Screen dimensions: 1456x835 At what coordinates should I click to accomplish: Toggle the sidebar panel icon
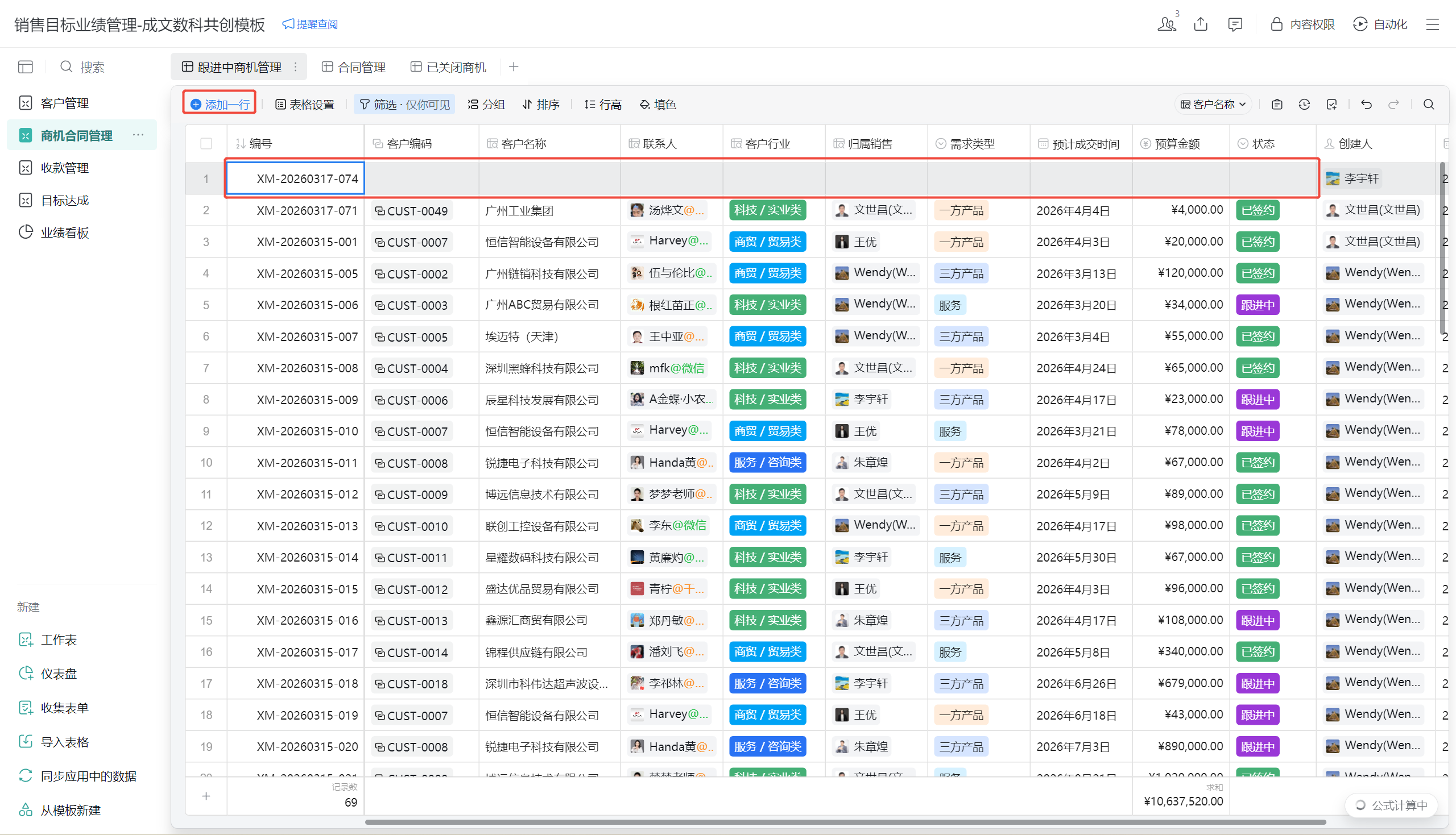[25, 67]
